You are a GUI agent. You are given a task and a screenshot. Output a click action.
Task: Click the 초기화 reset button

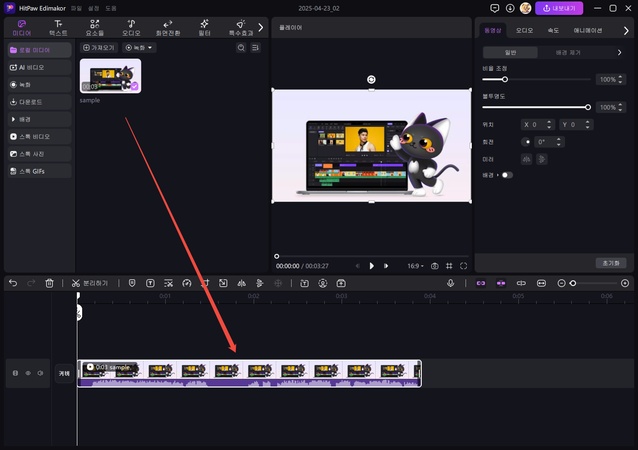(610, 262)
